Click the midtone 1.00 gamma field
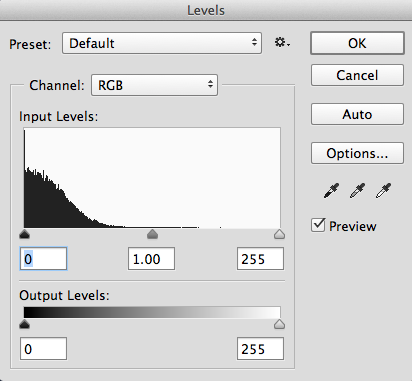412x381 pixels. click(151, 259)
